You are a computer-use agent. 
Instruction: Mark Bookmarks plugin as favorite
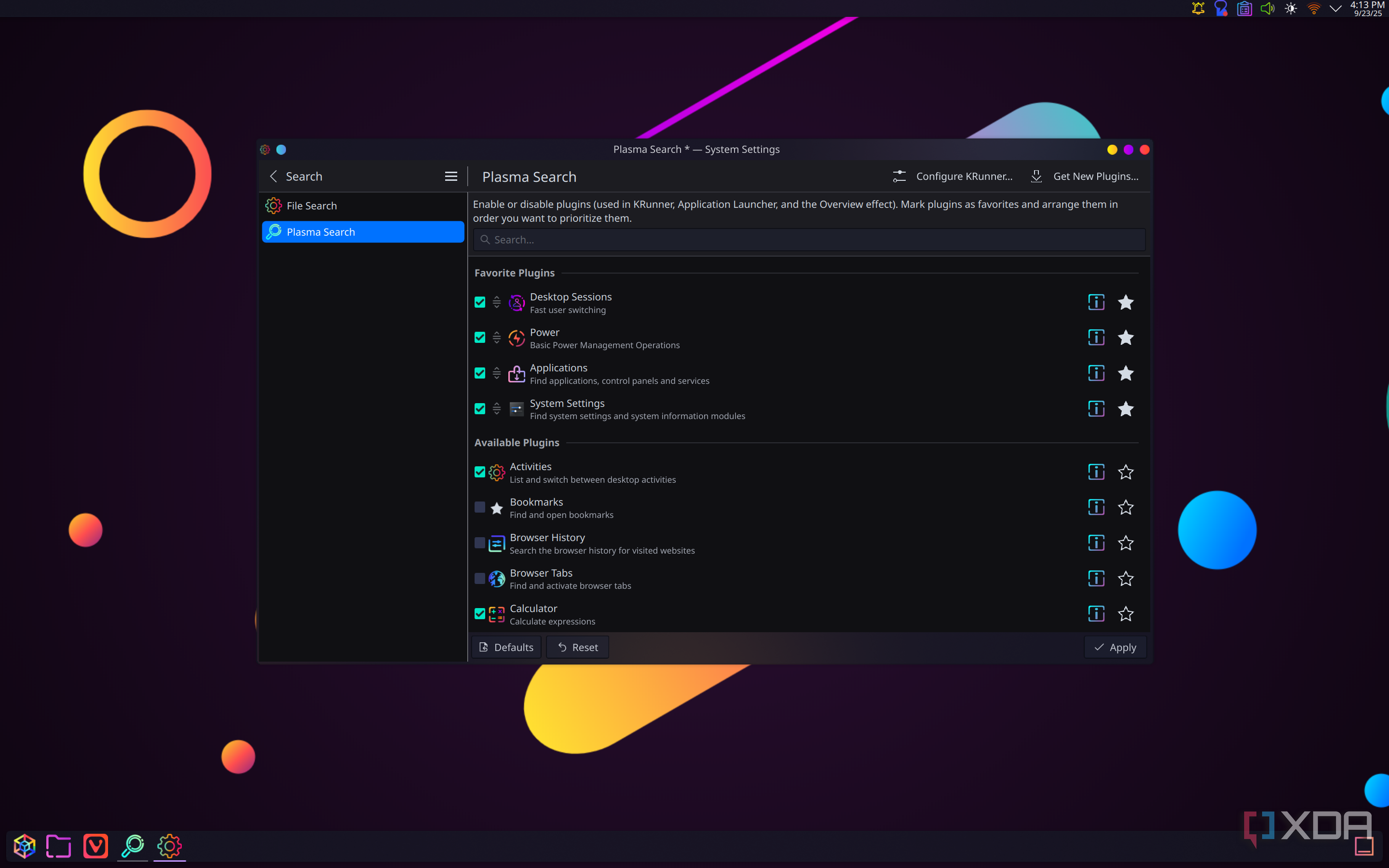(1126, 507)
